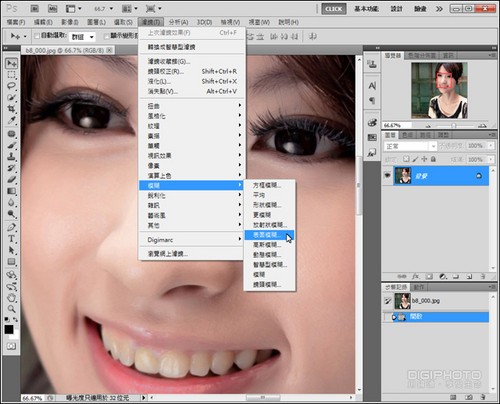Open the Layer Styles panel icon
Screen dimensions: 500x404
372,153
